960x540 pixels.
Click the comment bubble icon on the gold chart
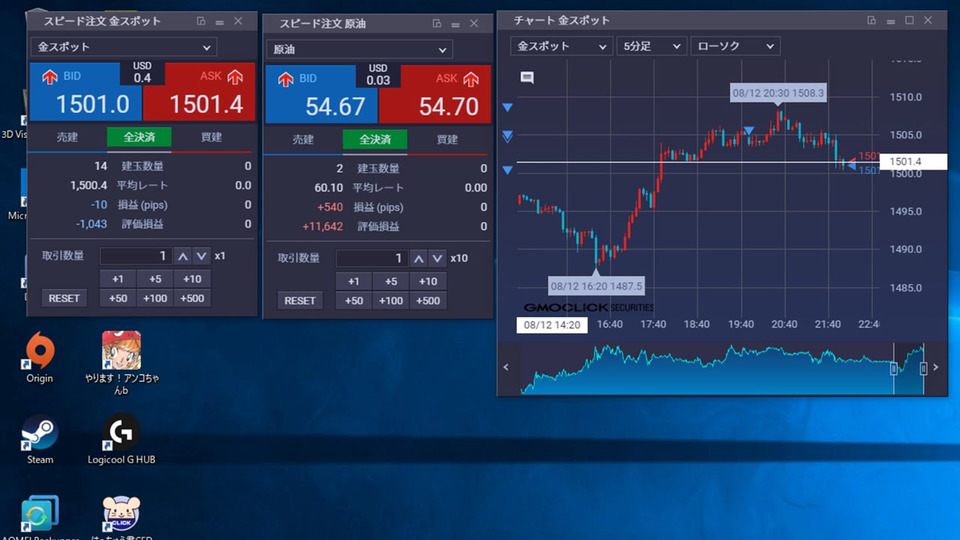527,78
